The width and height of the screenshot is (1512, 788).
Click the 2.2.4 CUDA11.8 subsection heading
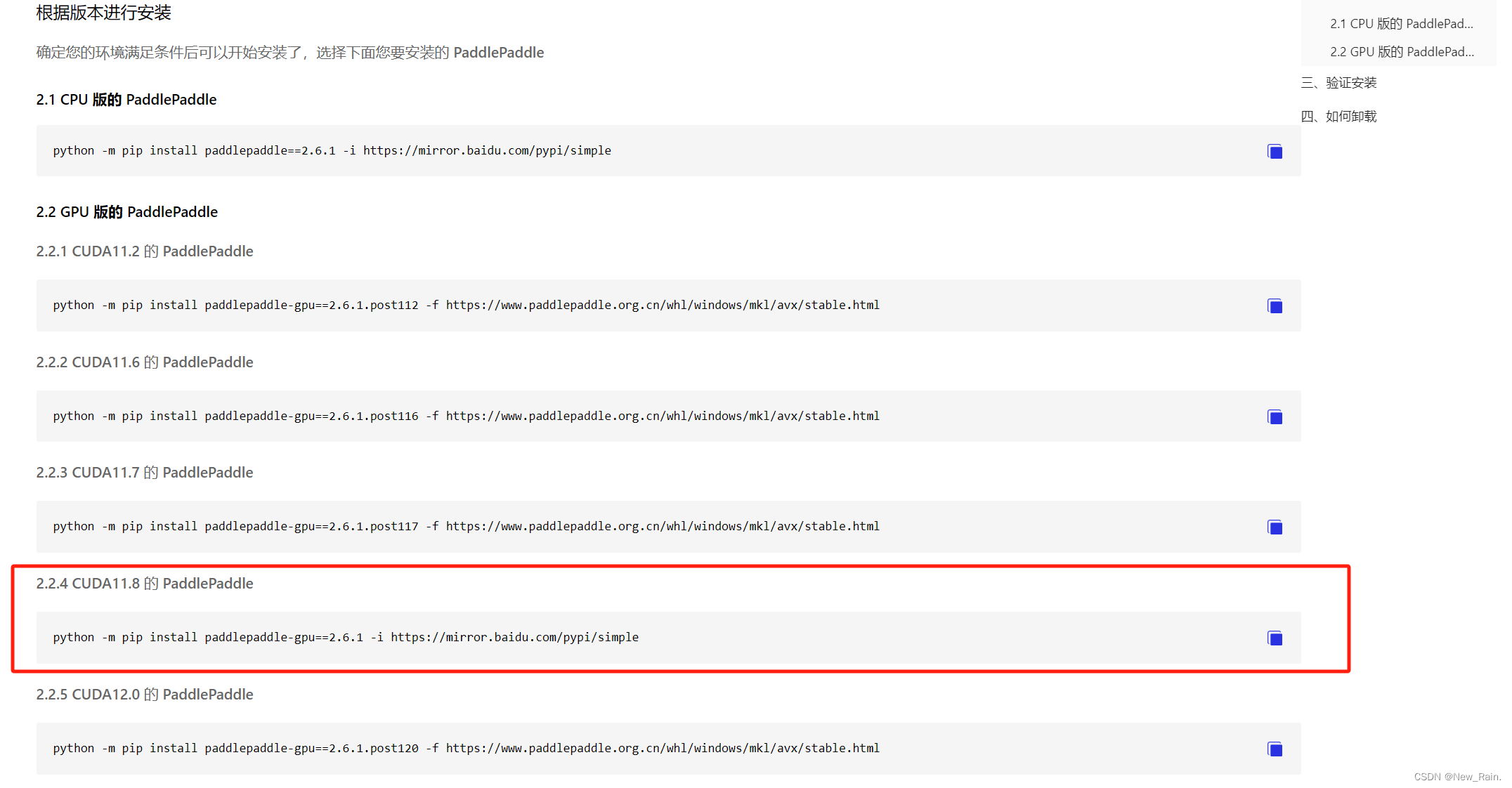tap(145, 584)
